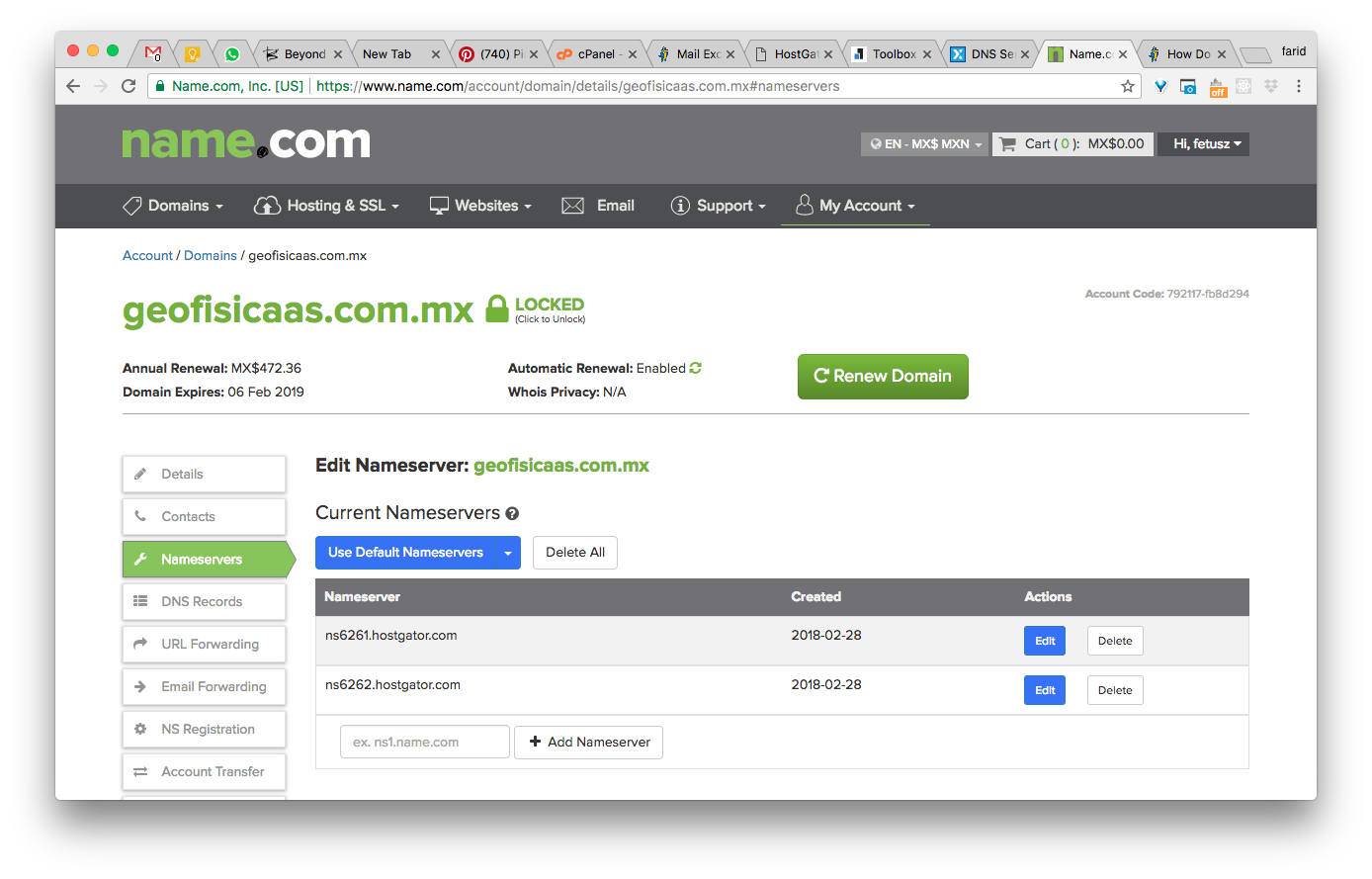1372x879 pixels.
Task: Click Created column header
Action: [x=816, y=597]
